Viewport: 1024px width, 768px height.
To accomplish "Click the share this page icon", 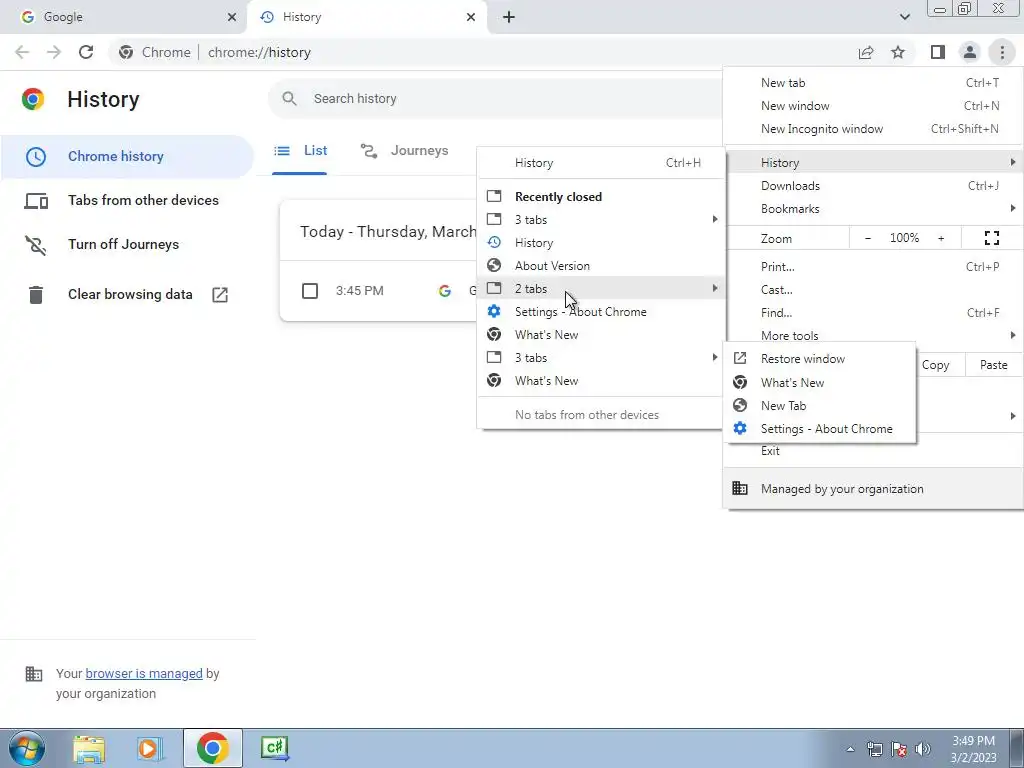I will click(866, 52).
